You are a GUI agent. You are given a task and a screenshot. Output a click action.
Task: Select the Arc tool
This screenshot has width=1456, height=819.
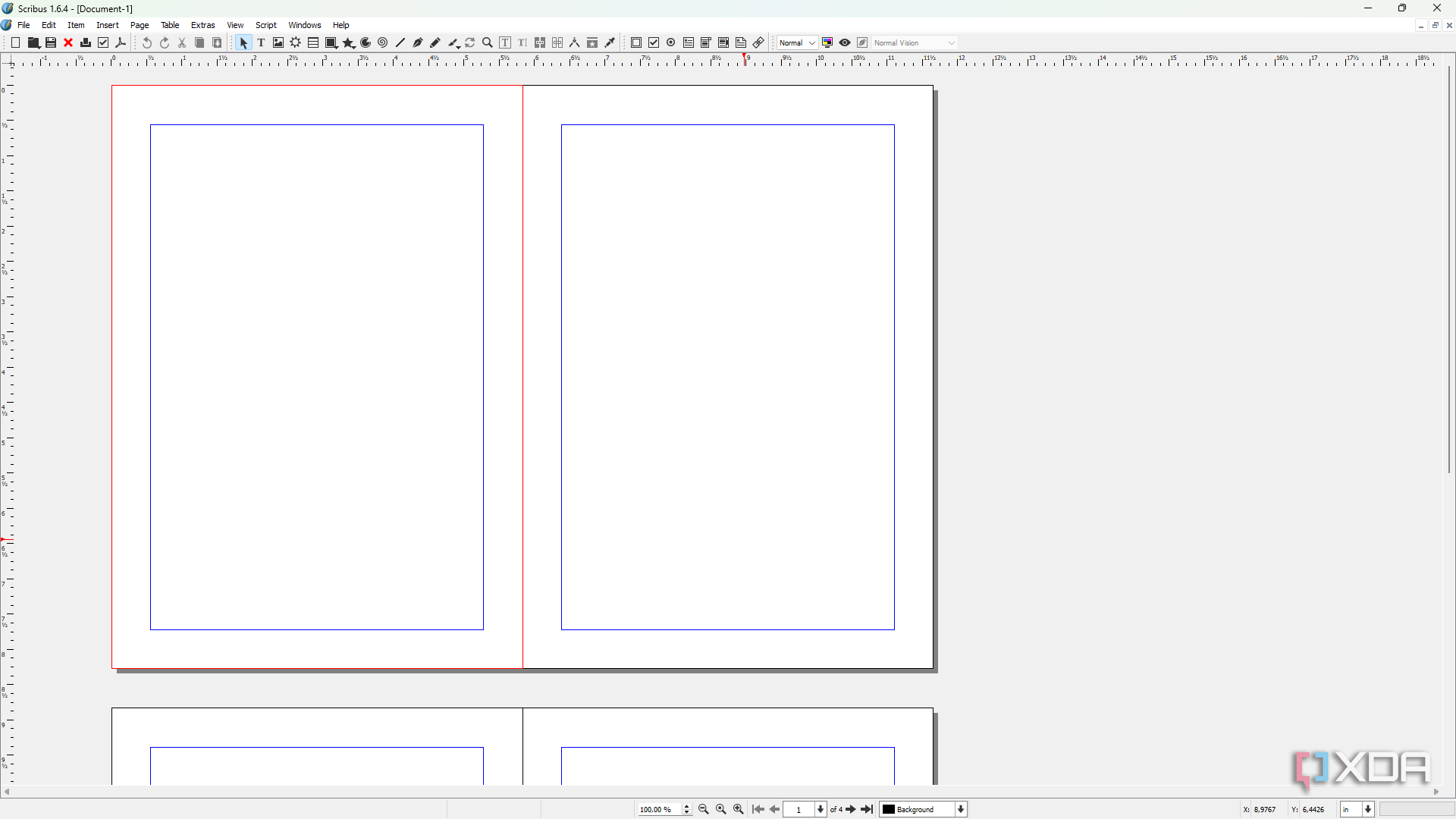366,43
